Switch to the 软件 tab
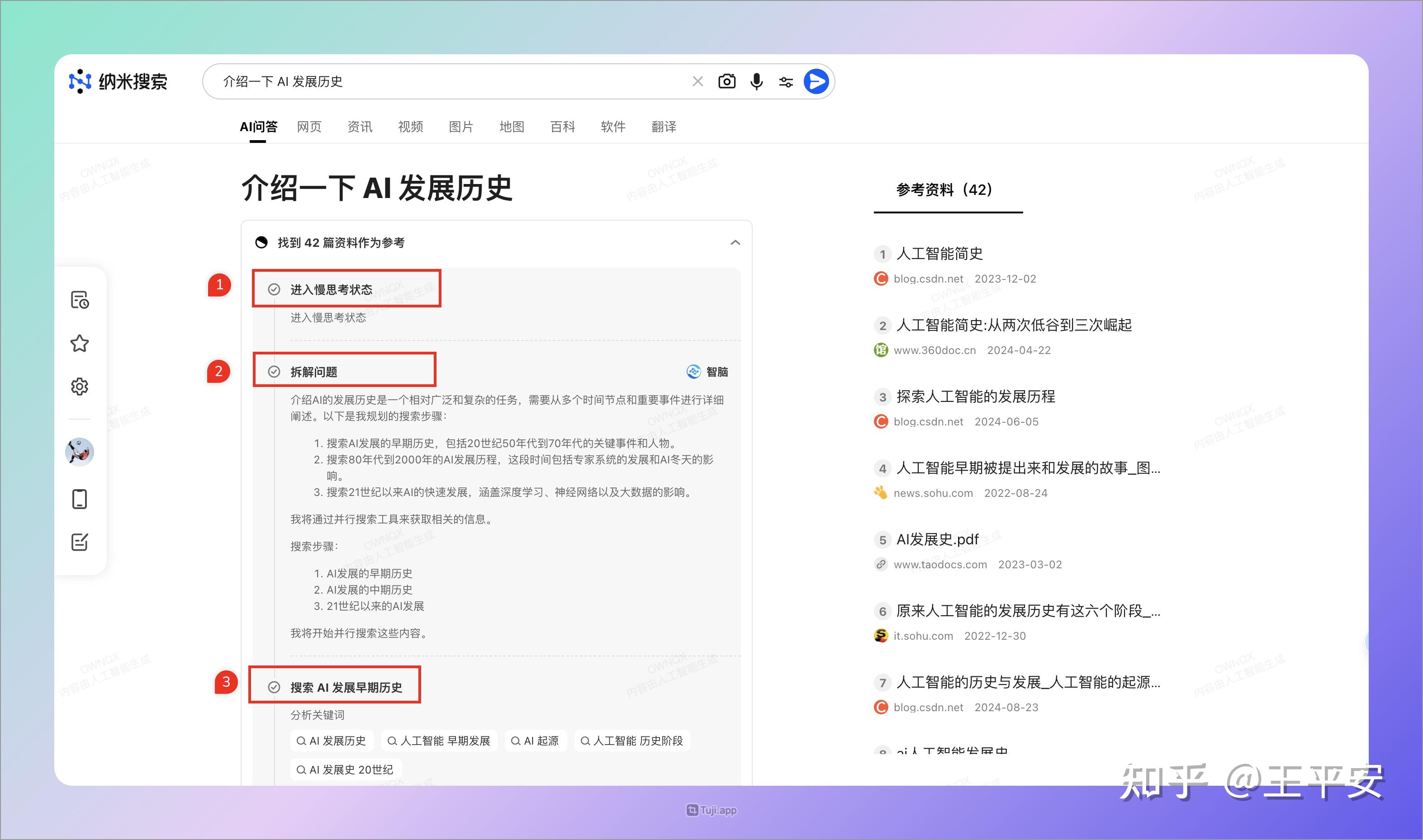Screen dimensions: 1423x840 click(x=613, y=127)
